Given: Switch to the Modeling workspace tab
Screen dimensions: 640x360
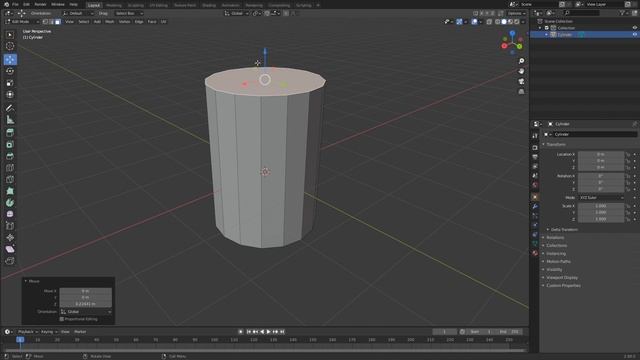Looking at the screenshot, I should [113, 5].
